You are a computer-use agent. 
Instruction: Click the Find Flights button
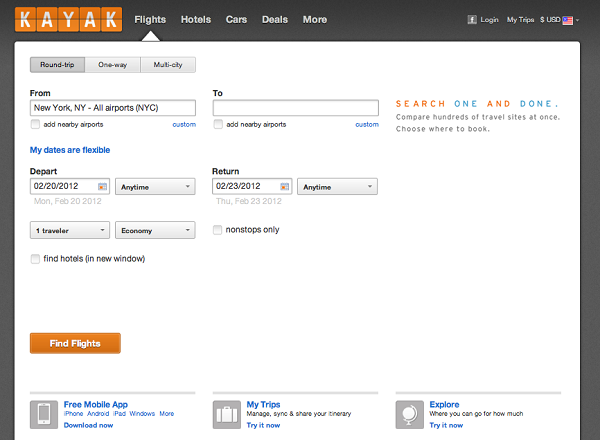(x=75, y=343)
